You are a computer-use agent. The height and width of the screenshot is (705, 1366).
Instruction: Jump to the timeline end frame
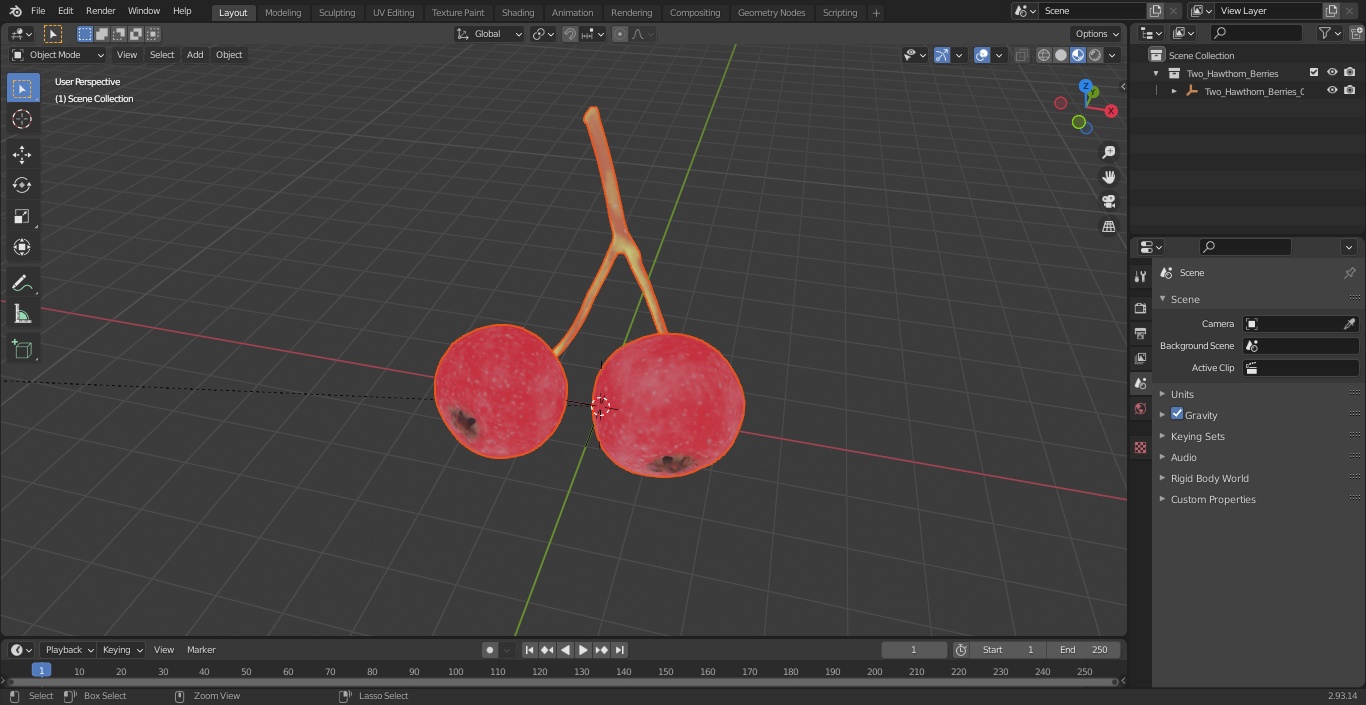coord(620,650)
